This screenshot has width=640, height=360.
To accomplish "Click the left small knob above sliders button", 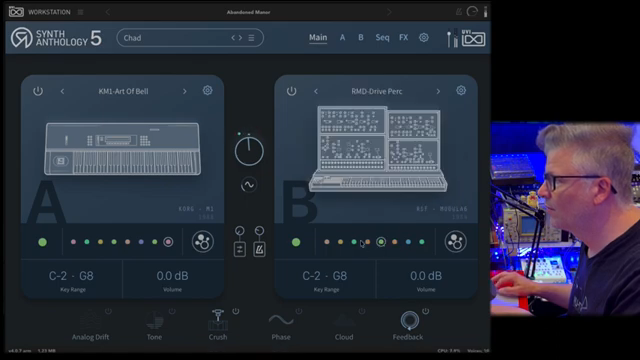I will [x=240, y=231].
